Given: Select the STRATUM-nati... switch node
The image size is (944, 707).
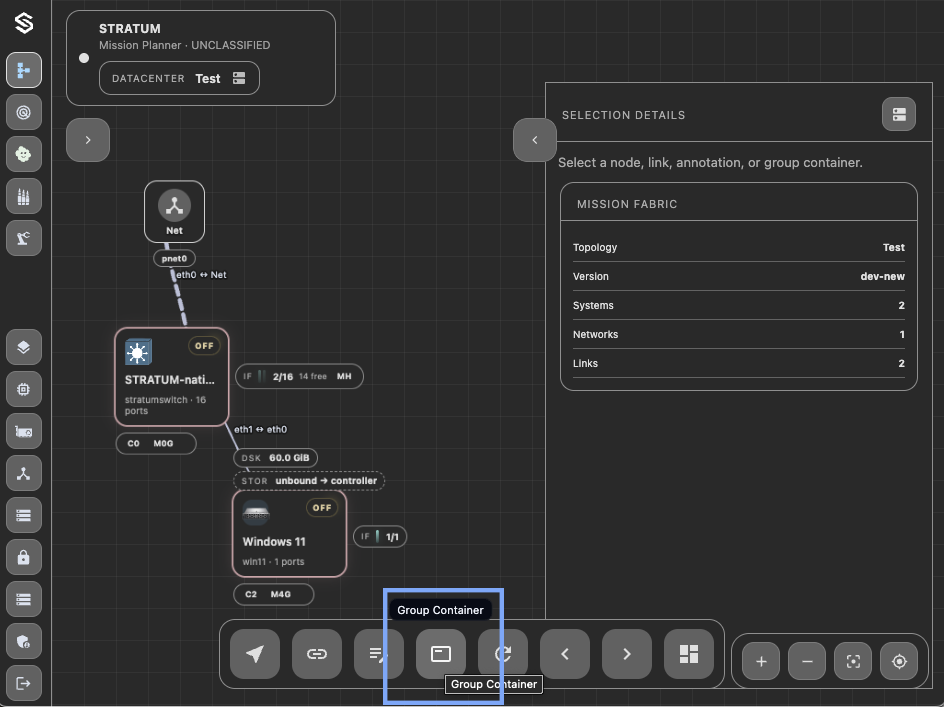Looking at the screenshot, I should [x=172, y=376].
